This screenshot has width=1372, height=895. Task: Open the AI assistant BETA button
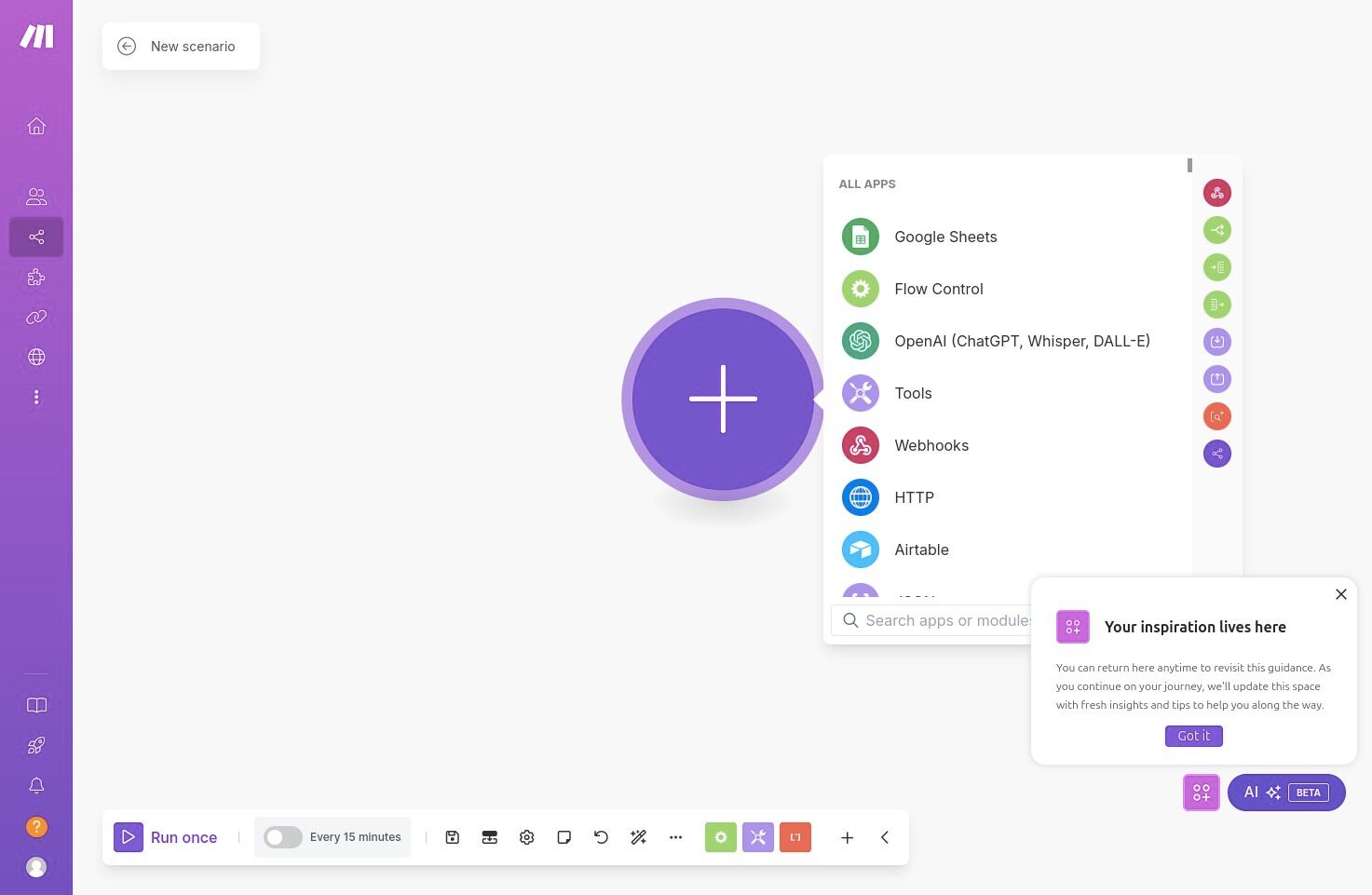tap(1285, 793)
